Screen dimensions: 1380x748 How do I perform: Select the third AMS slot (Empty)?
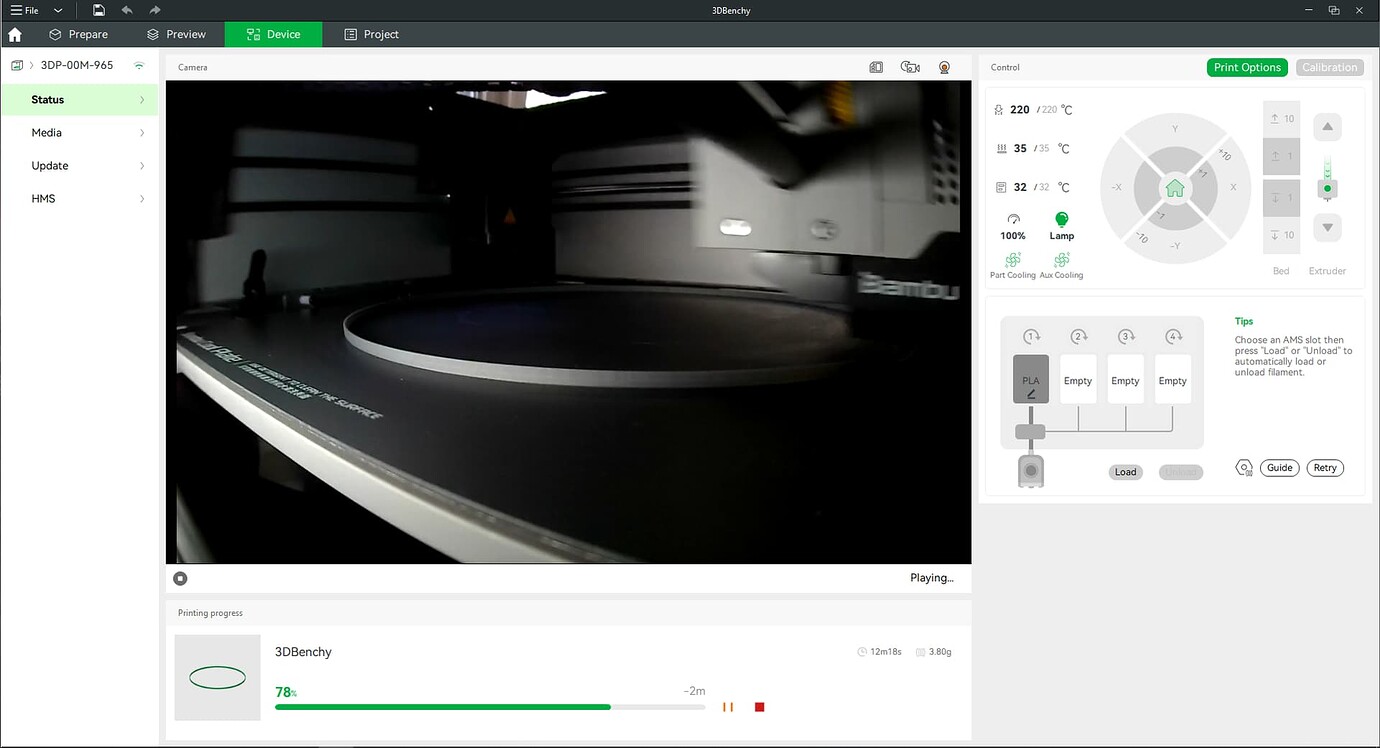pyautogui.click(x=1125, y=379)
